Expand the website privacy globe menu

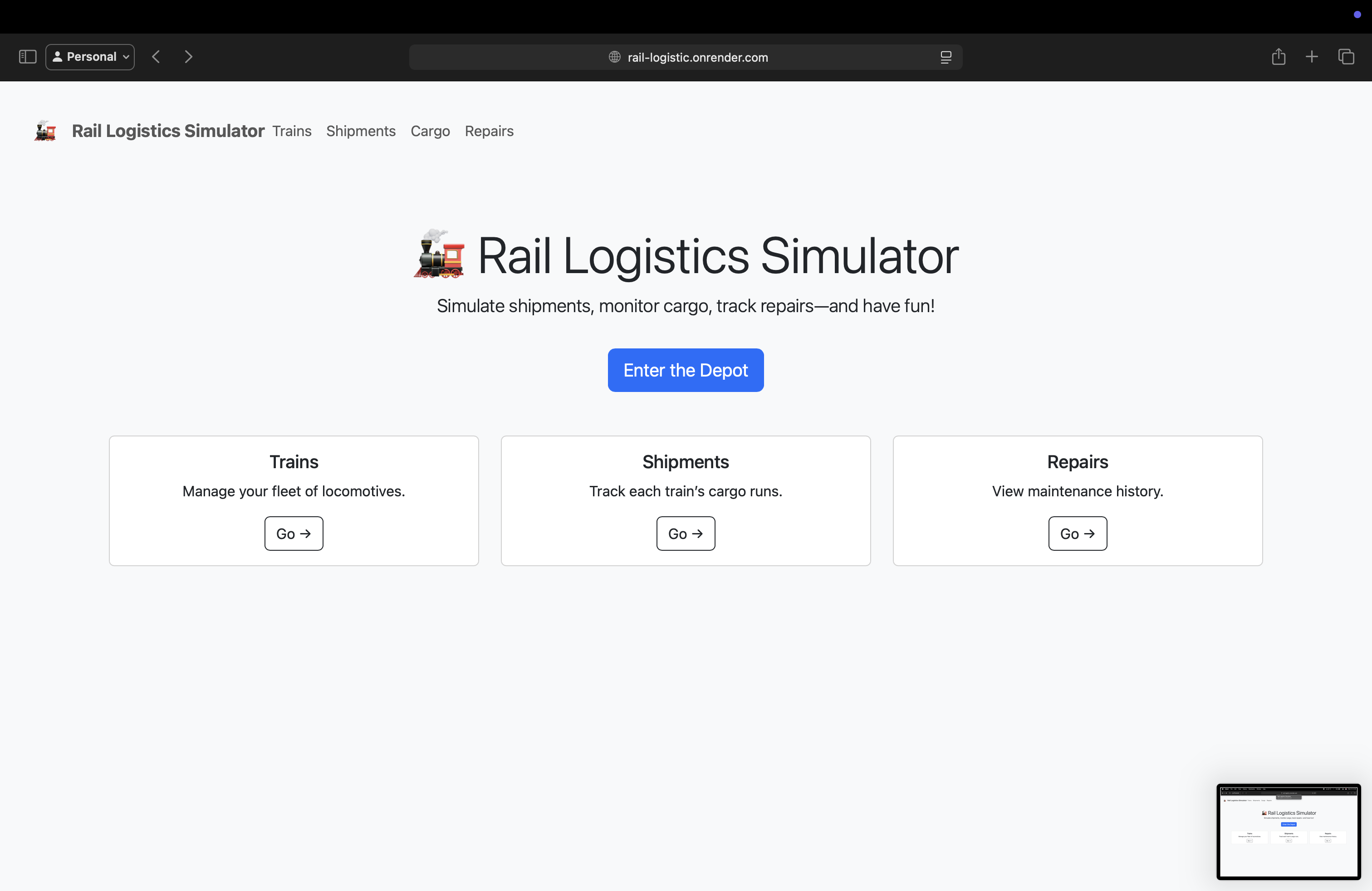tap(614, 57)
